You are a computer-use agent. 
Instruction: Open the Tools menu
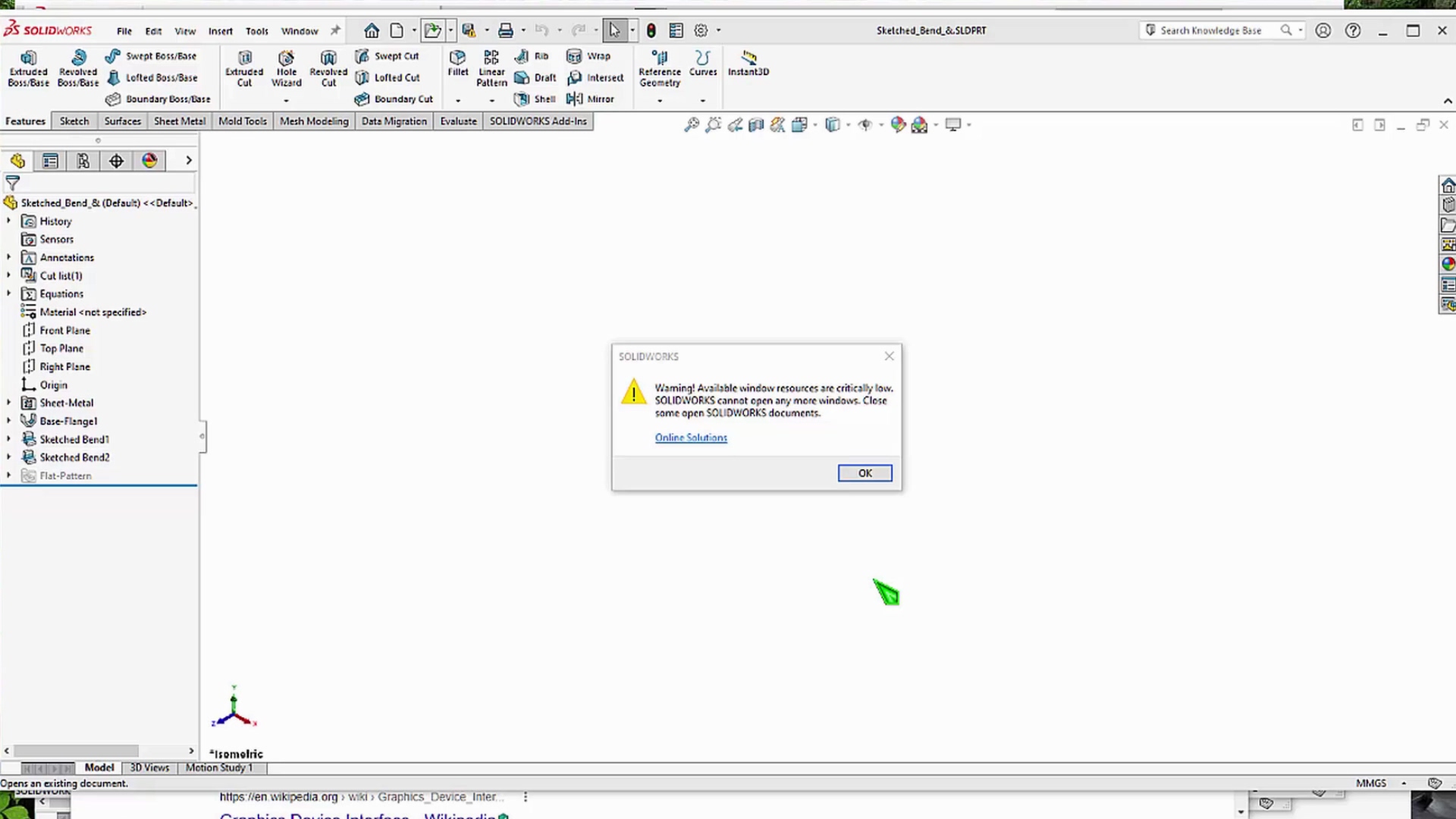pos(256,31)
